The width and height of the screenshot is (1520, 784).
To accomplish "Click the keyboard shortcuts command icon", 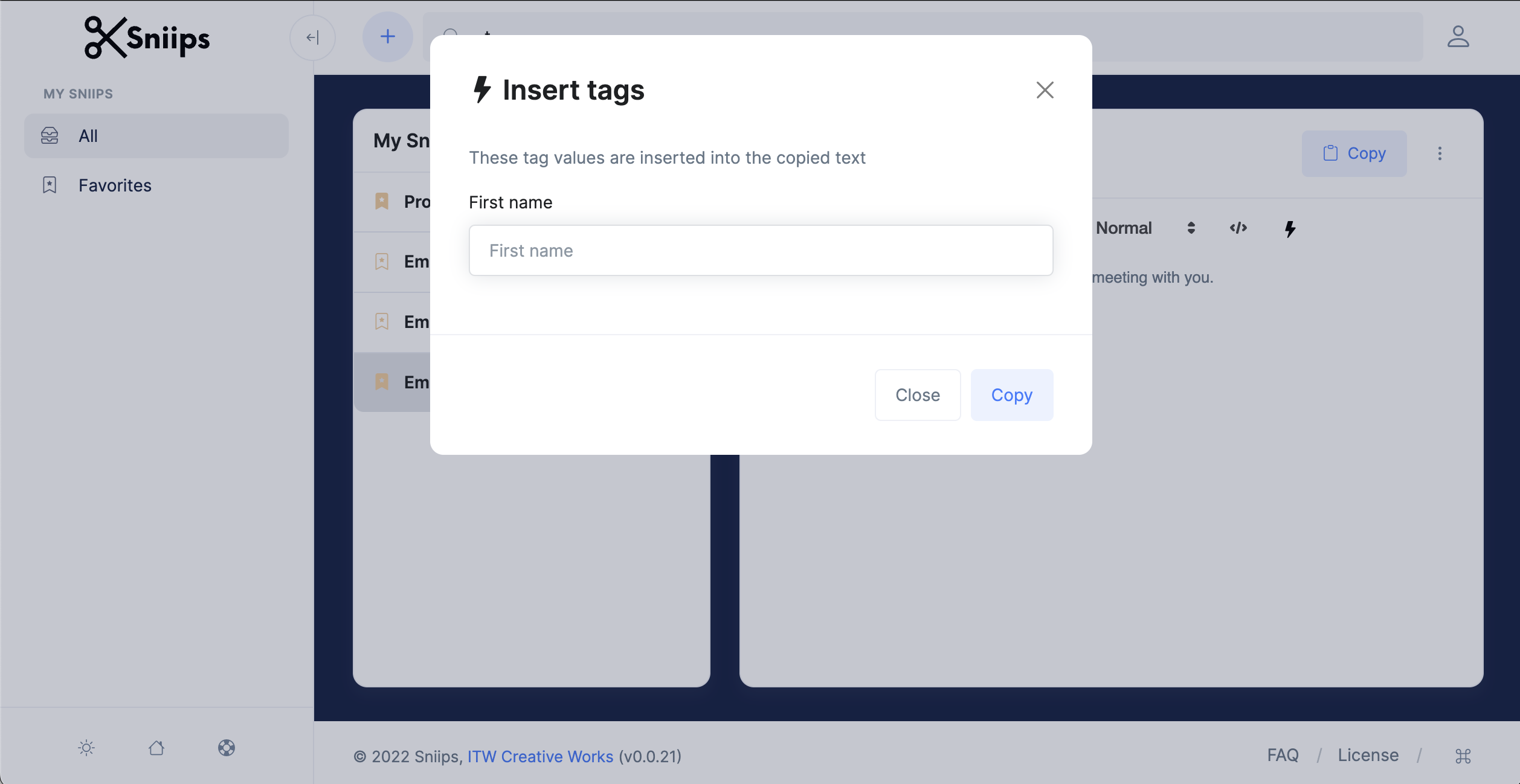I will 1462,756.
